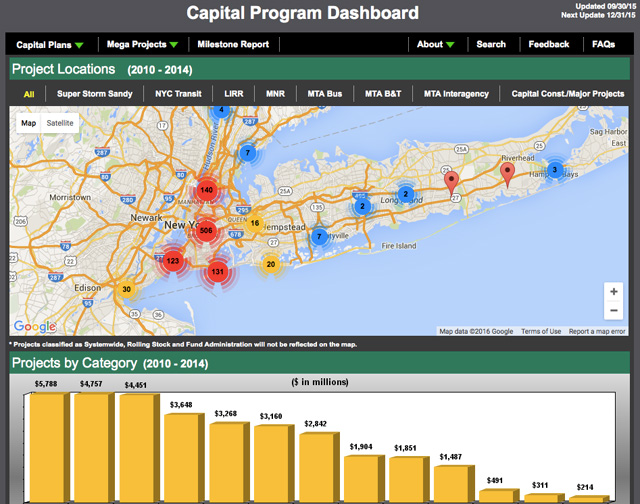Click the $1,904 category bar
This screenshot has width=640, height=504.
click(x=364, y=479)
